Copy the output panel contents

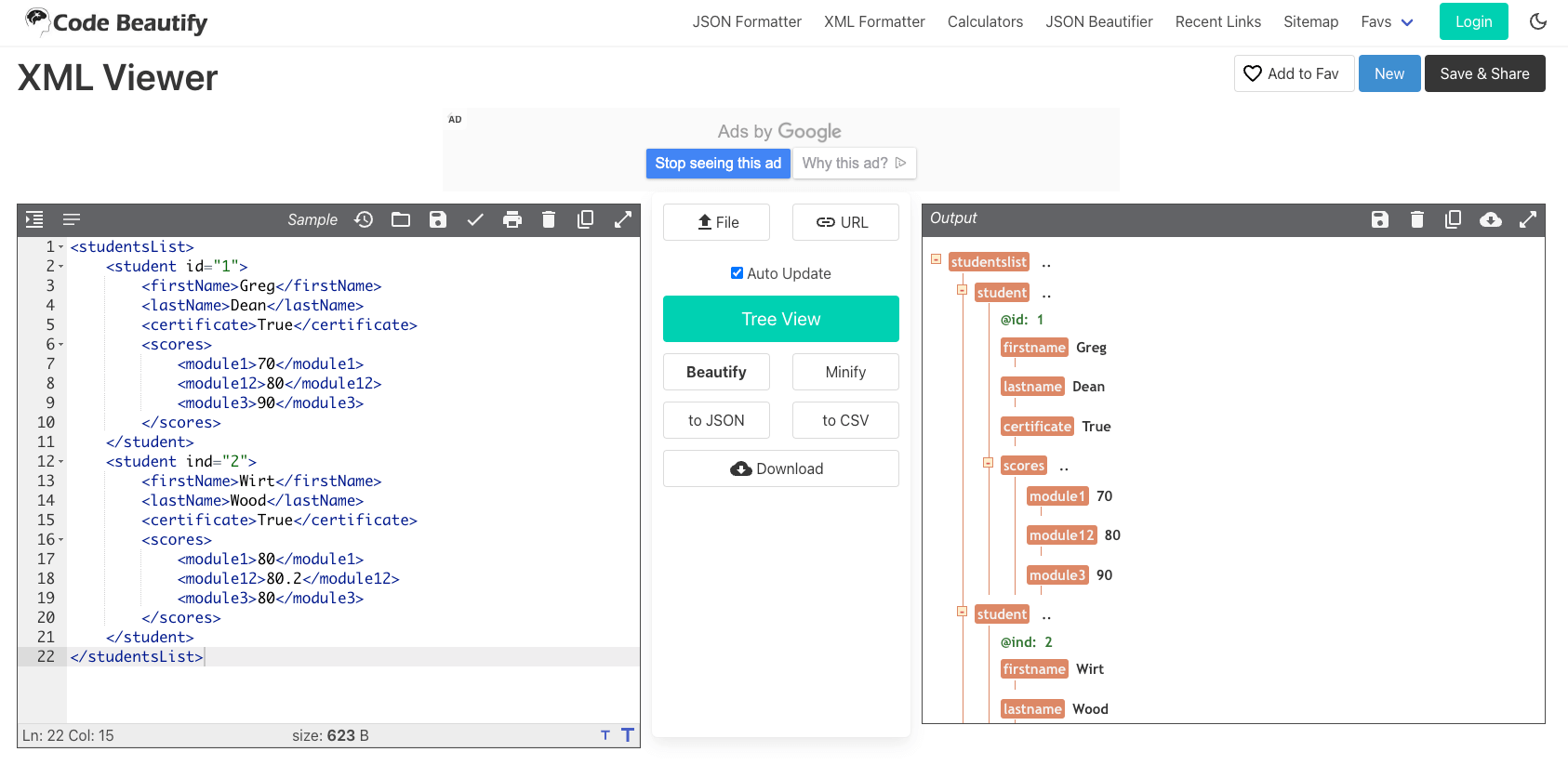point(1453,219)
